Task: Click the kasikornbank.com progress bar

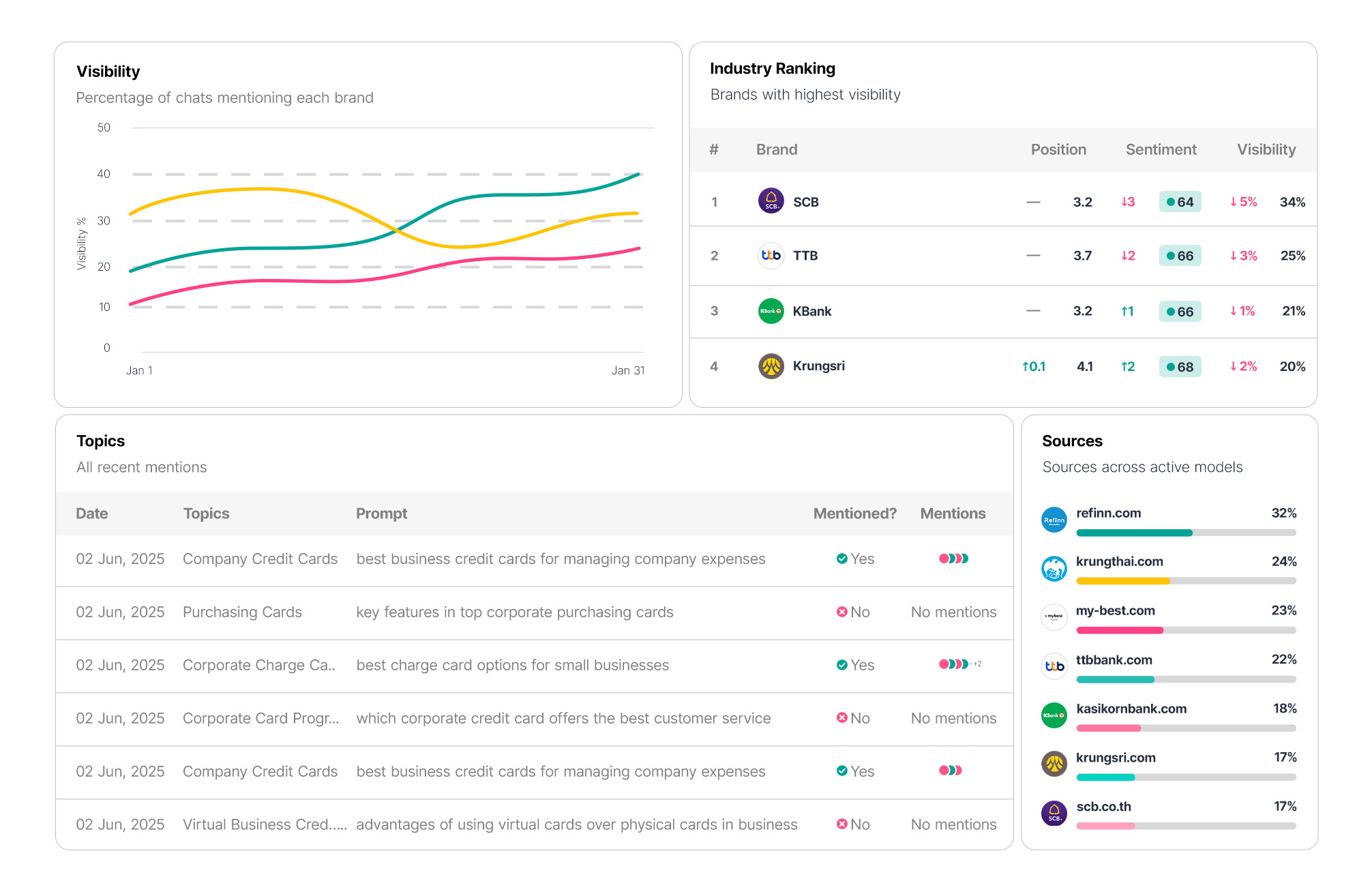Action: point(1186,728)
